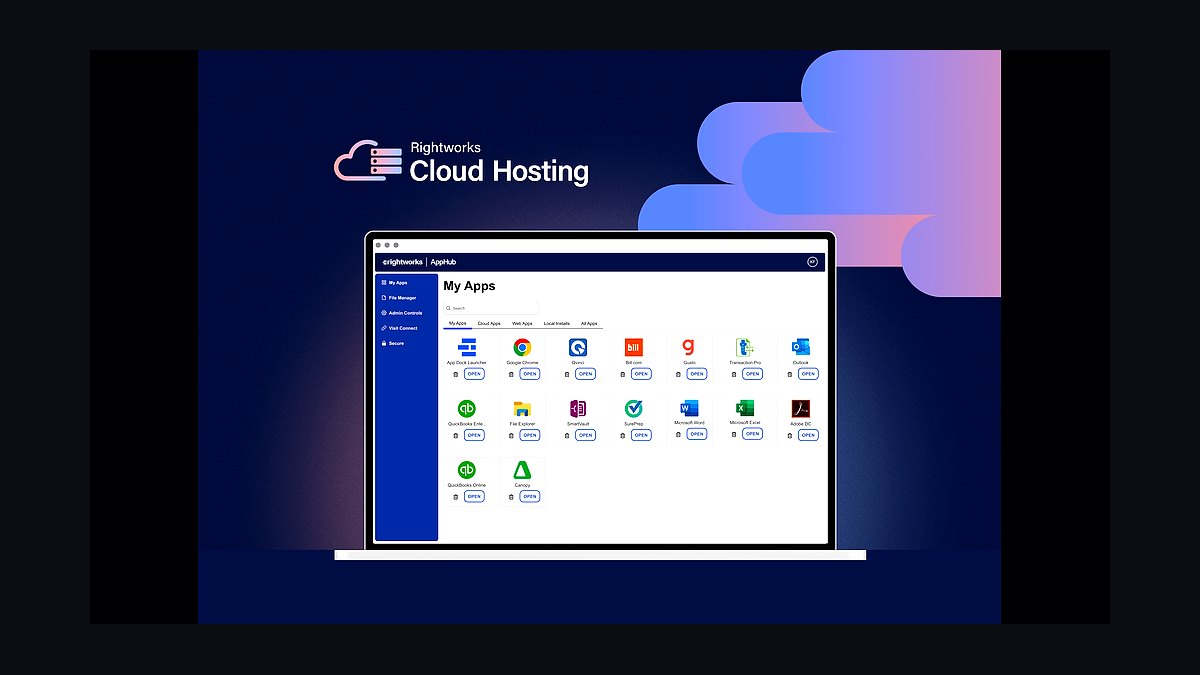Screen dimensions: 1200x675
Task: Click OPEN under QuickBooks Enterprise
Action: 474,435
